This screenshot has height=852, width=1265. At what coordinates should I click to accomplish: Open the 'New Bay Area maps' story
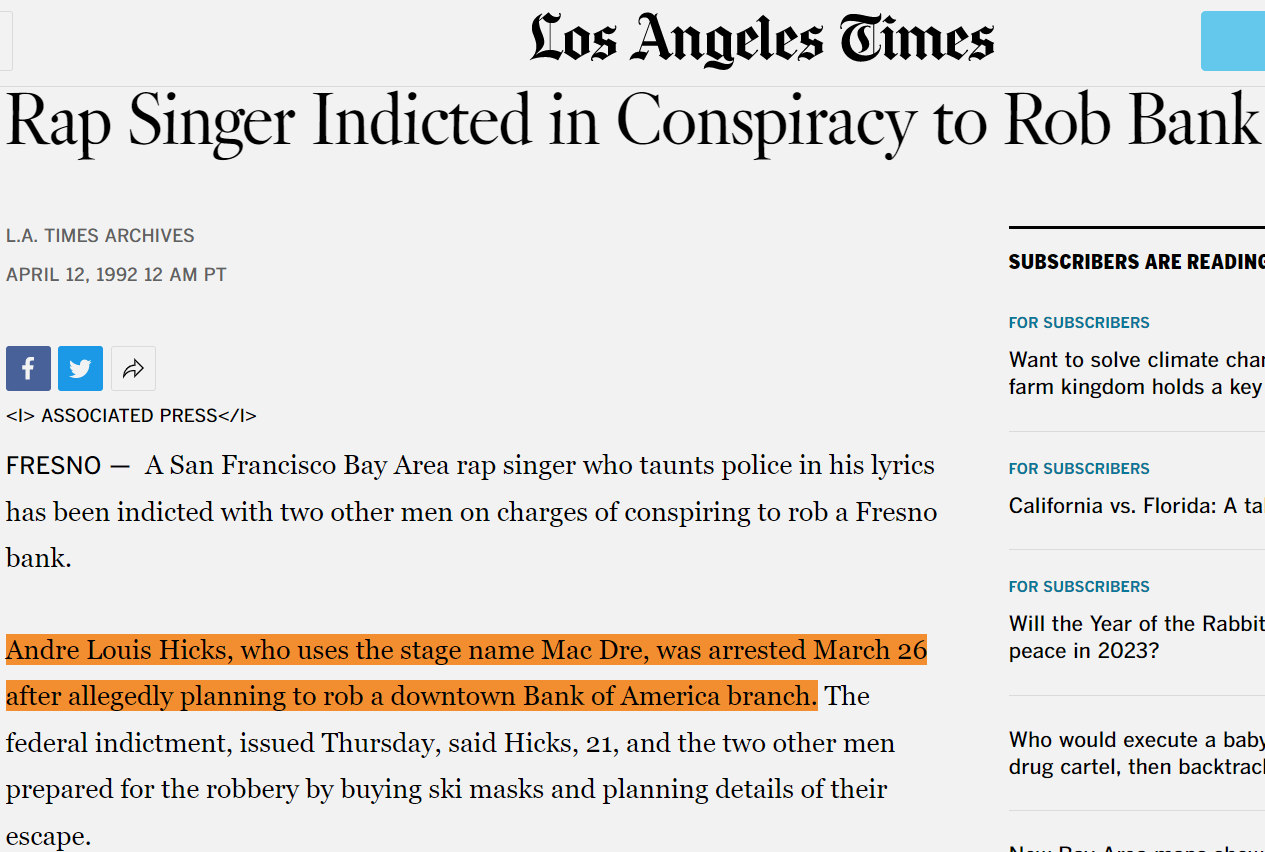[1135, 848]
